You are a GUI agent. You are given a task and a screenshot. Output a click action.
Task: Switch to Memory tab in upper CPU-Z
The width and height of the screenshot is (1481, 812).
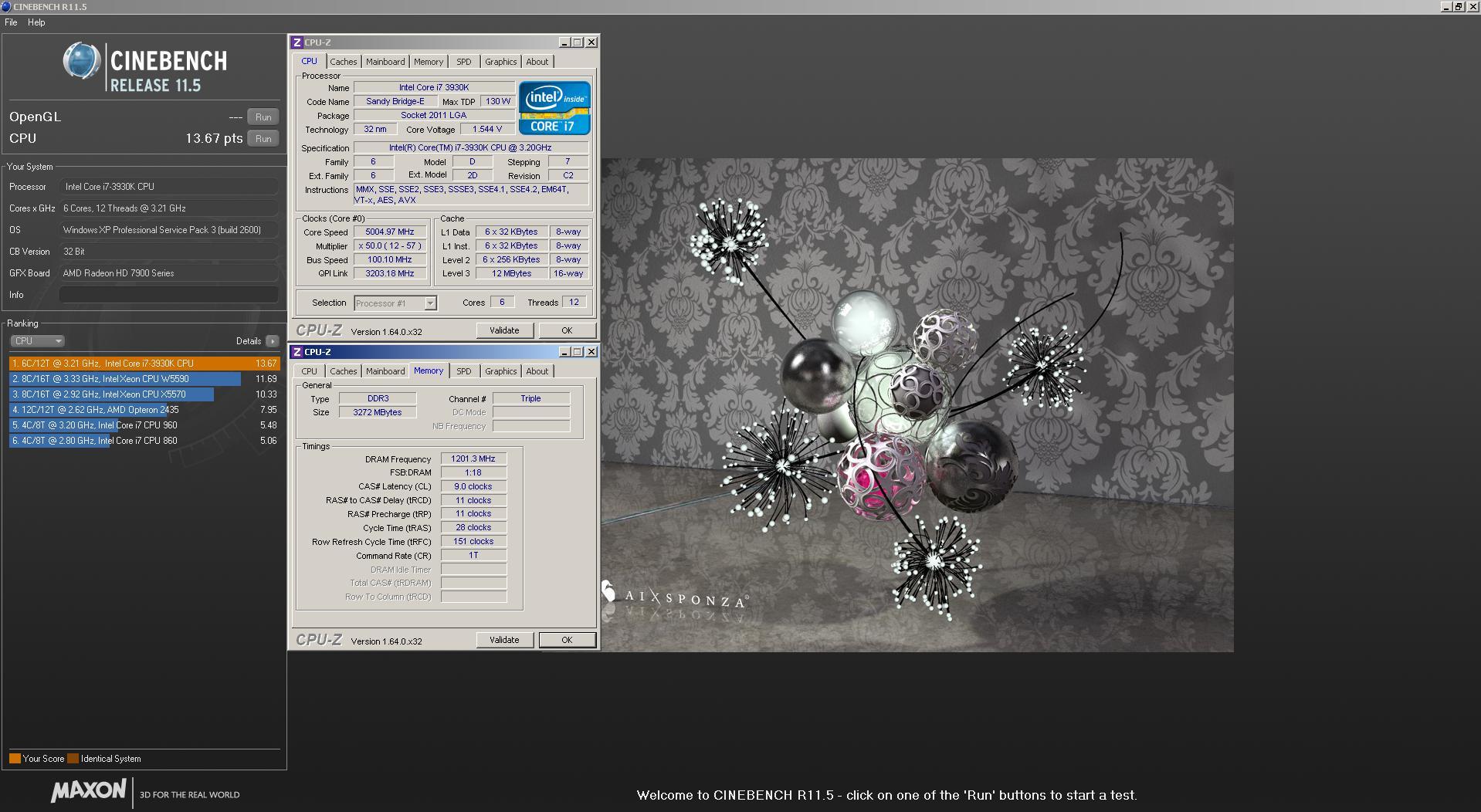tap(429, 62)
